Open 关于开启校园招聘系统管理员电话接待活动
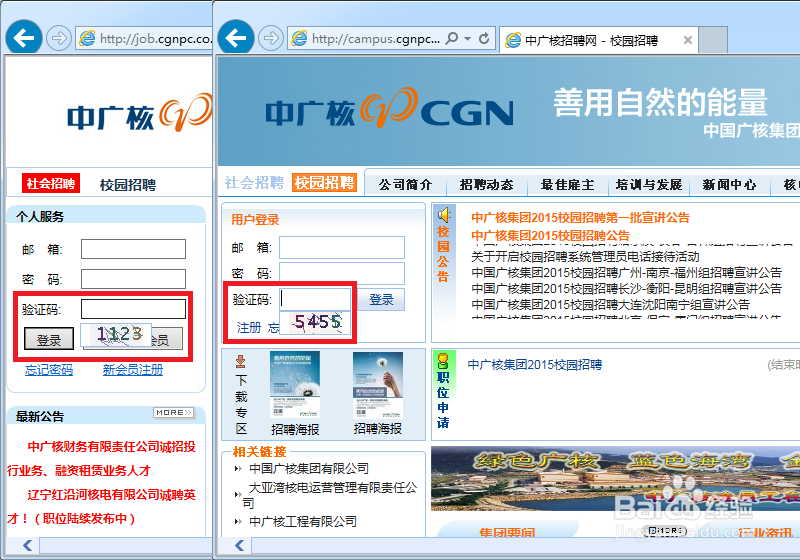Image resolution: width=800 pixels, height=560 pixels. click(585, 256)
